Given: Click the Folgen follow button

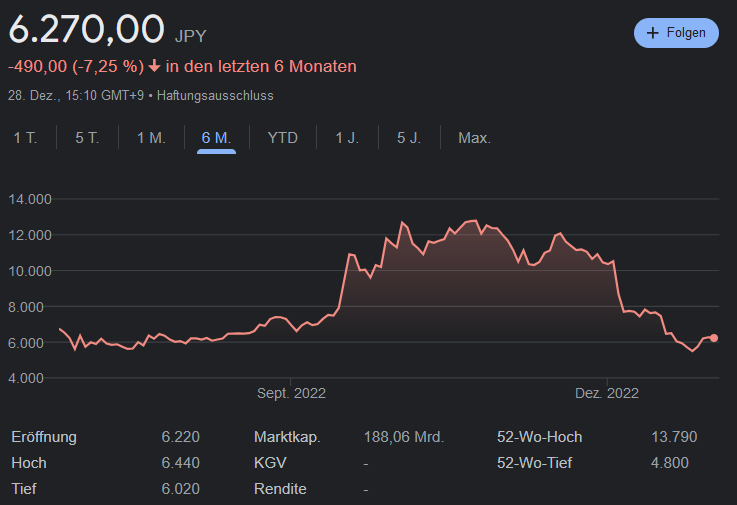Looking at the screenshot, I should pyautogui.click(x=676, y=33).
